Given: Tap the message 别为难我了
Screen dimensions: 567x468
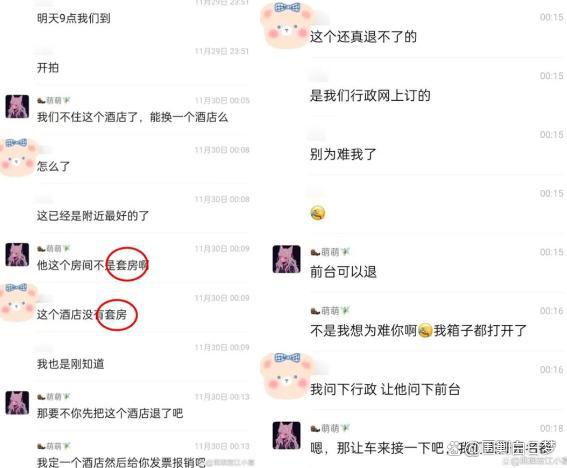Looking at the screenshot, I should pos(343,154).
